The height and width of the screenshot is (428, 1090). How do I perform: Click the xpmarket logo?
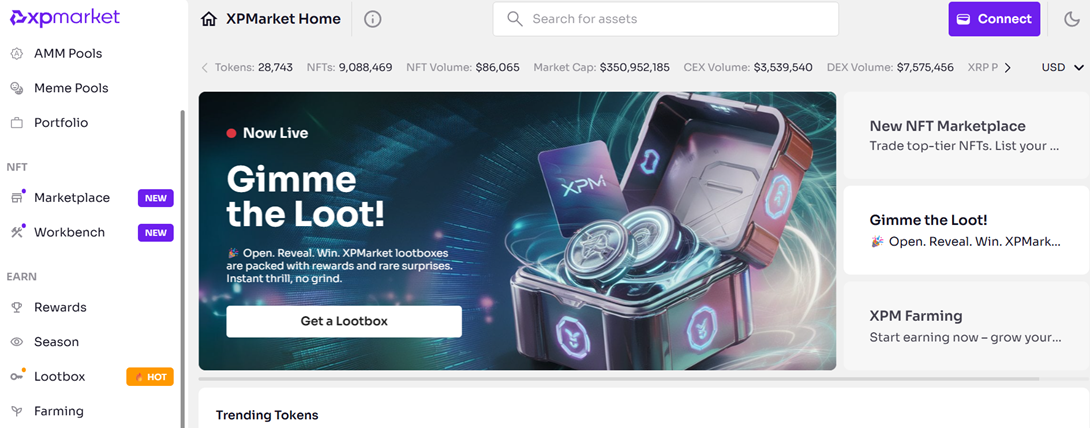point(65,18)
